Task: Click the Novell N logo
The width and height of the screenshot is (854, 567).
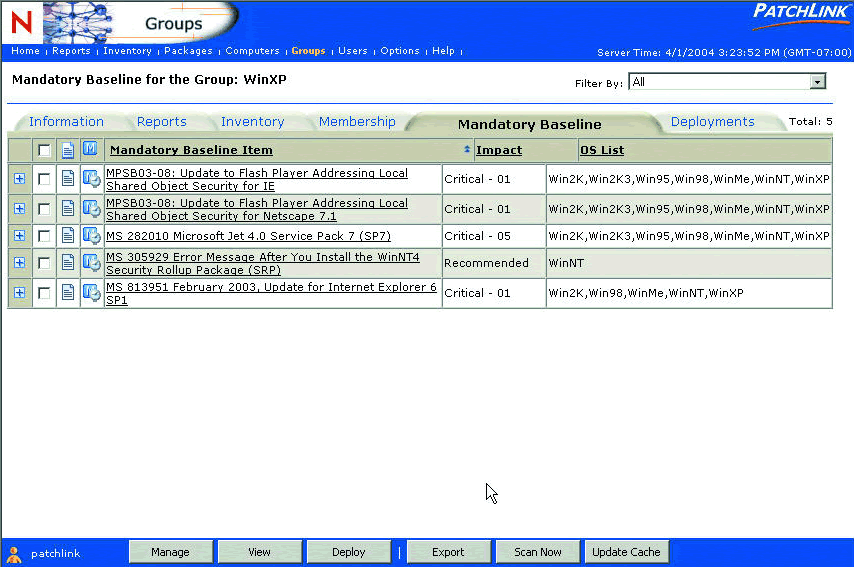Action: coord(21,23)
